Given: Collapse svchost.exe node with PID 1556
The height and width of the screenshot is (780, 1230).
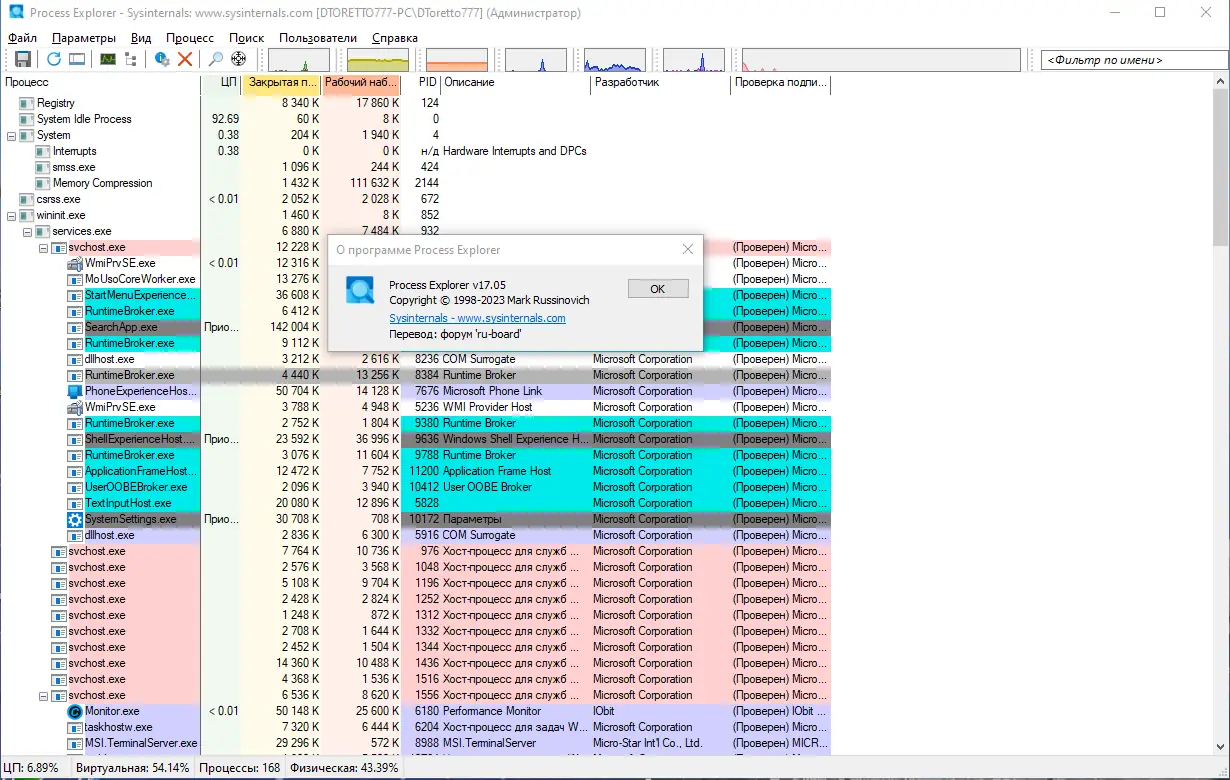Looking at the screenshot, I should coord(44,695).
